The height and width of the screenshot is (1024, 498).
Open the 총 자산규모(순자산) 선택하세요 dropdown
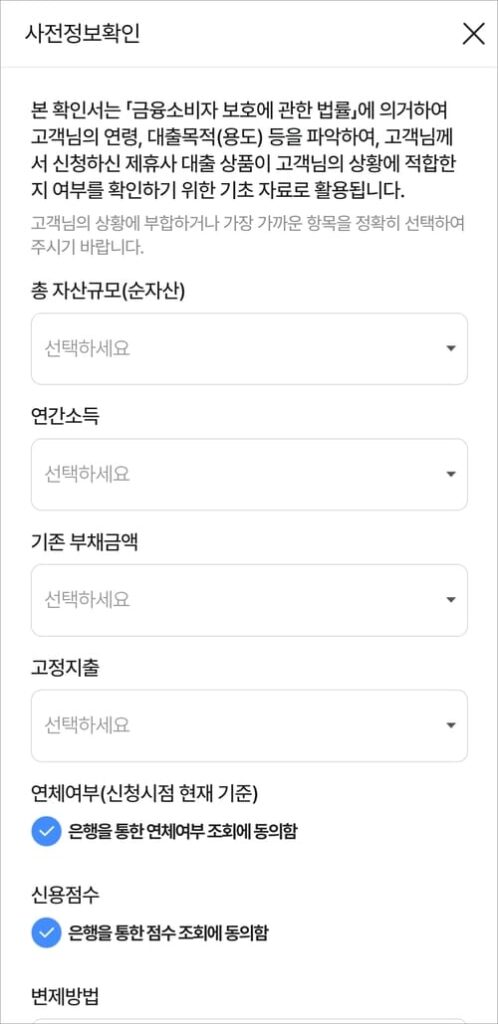249,349
